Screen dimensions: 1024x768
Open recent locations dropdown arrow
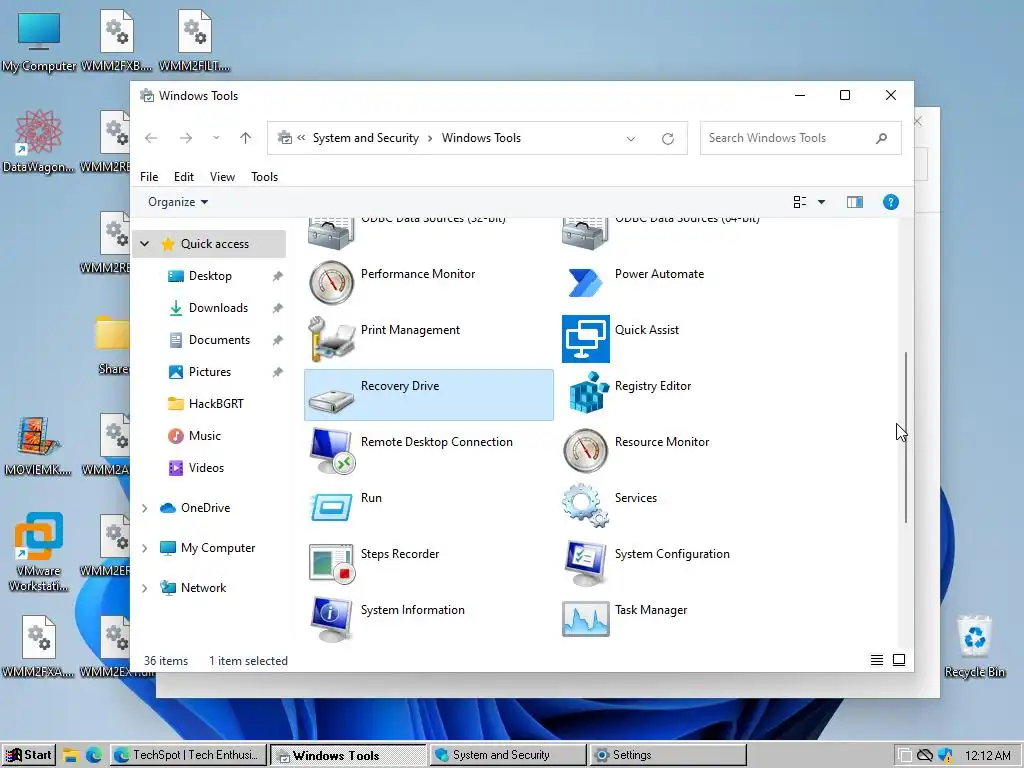pos(216,138)
